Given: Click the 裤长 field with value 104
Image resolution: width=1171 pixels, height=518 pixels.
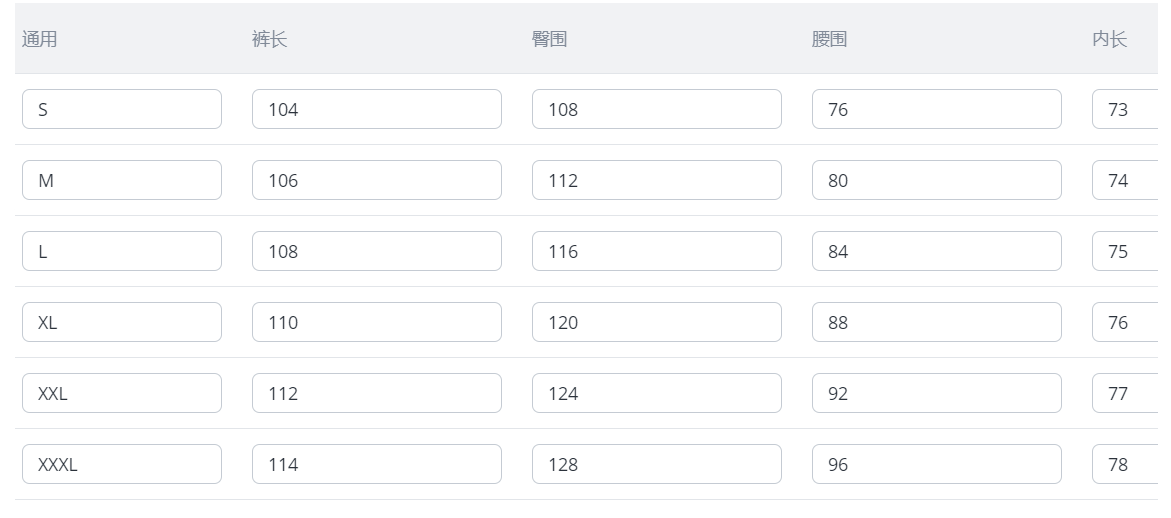Looking at the screenshot, I should point(376,109).
